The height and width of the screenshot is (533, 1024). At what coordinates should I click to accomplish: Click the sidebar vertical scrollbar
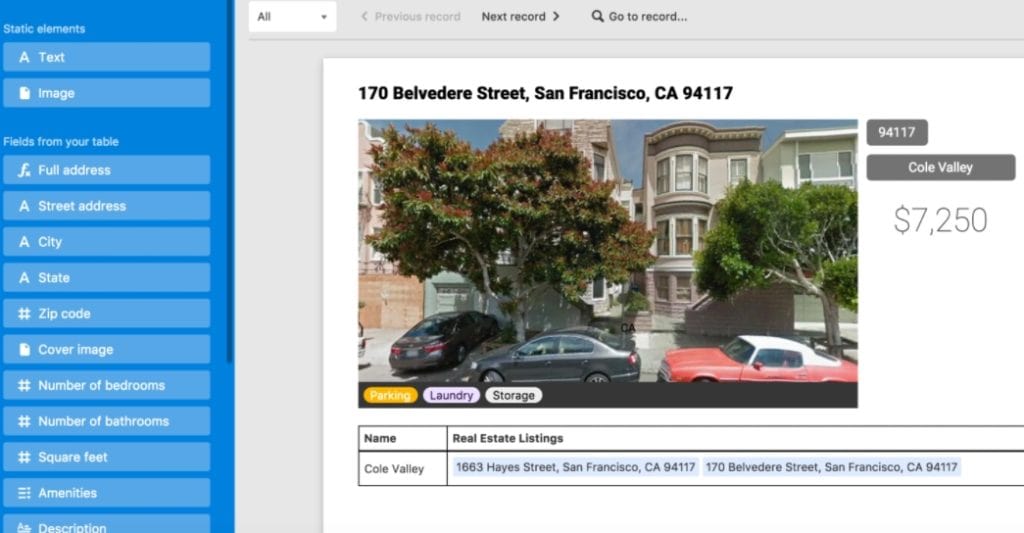point(229,180)
